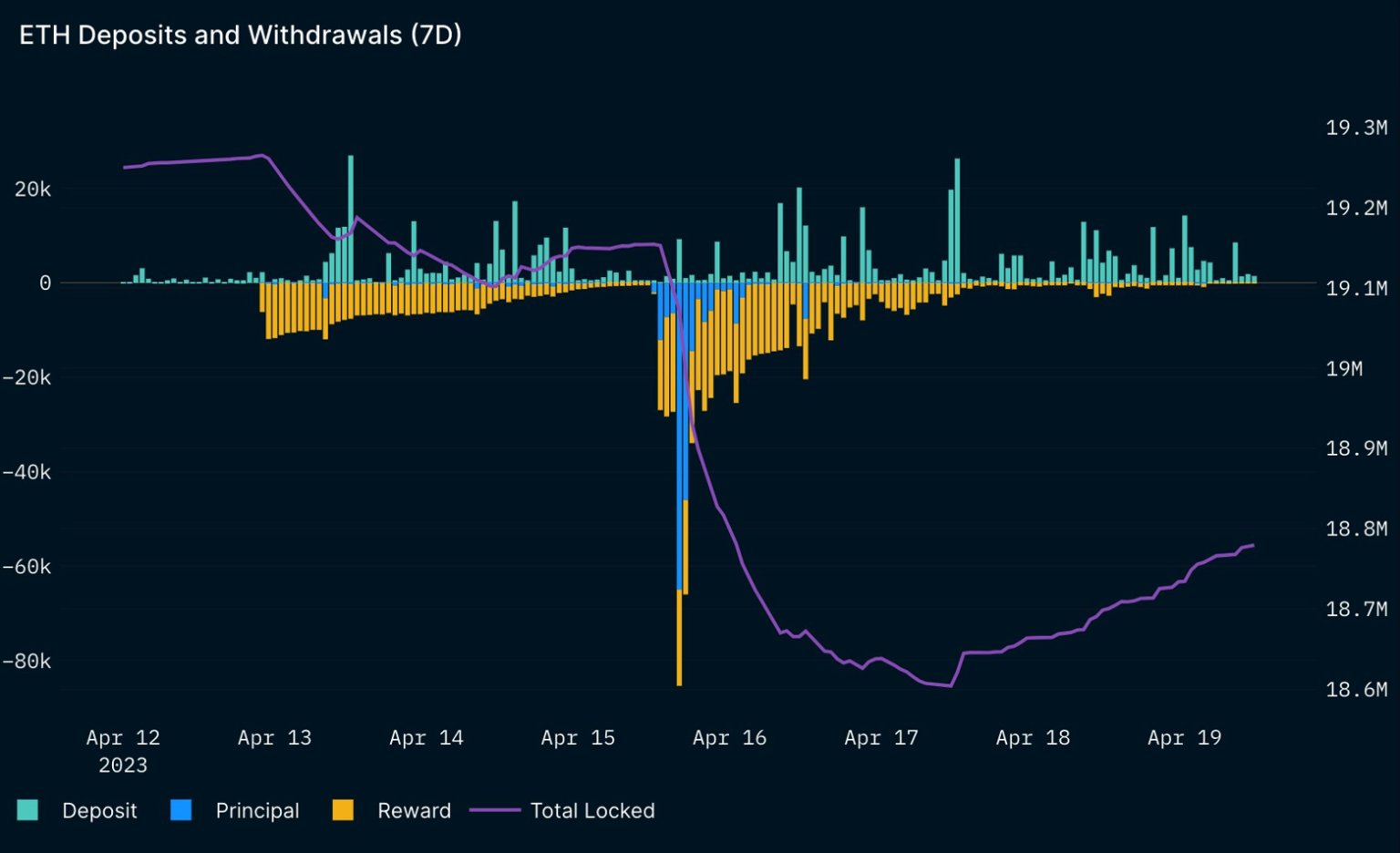Click the 19.3M right axis label
1400x853 pixels.
click(1356, 128)
